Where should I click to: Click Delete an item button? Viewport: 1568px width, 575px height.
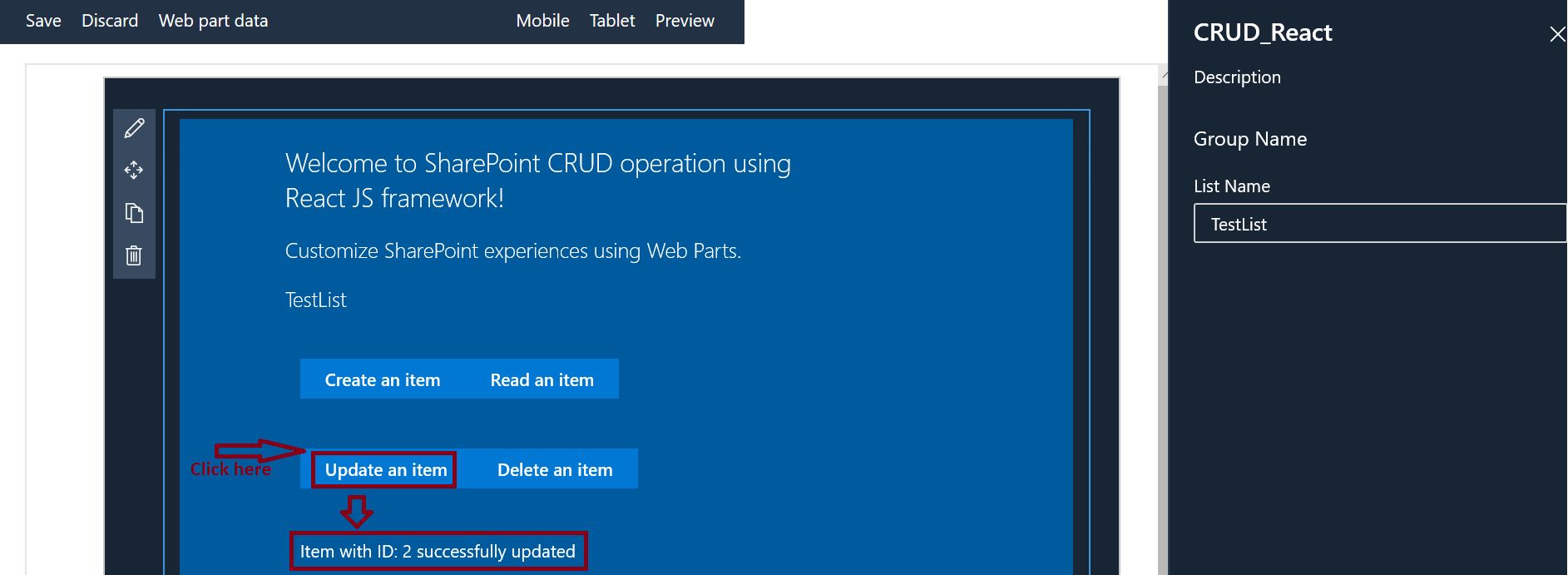tap(555, 469)
